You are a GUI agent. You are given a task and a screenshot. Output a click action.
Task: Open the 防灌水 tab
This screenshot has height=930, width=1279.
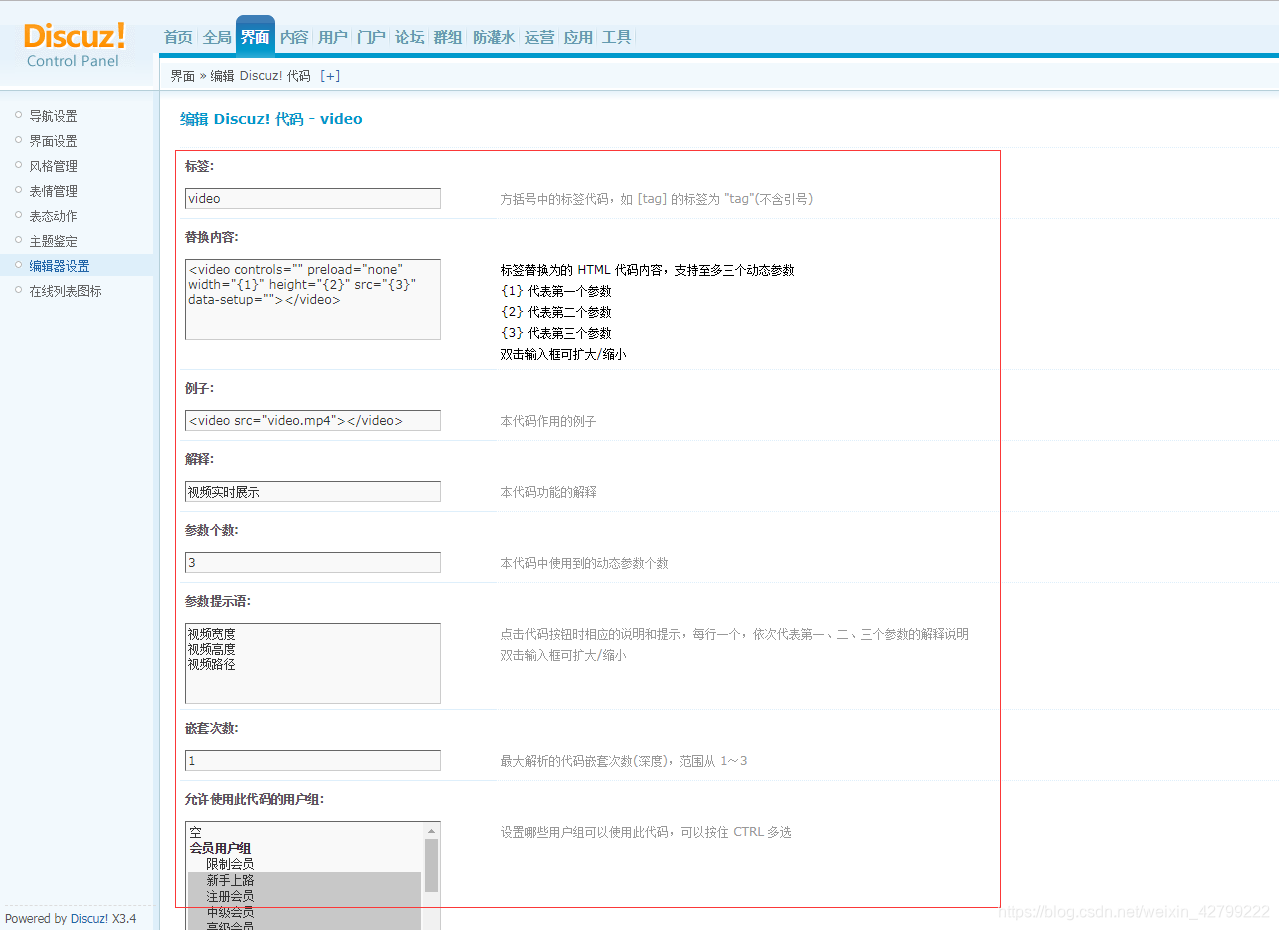coord(494,37)
